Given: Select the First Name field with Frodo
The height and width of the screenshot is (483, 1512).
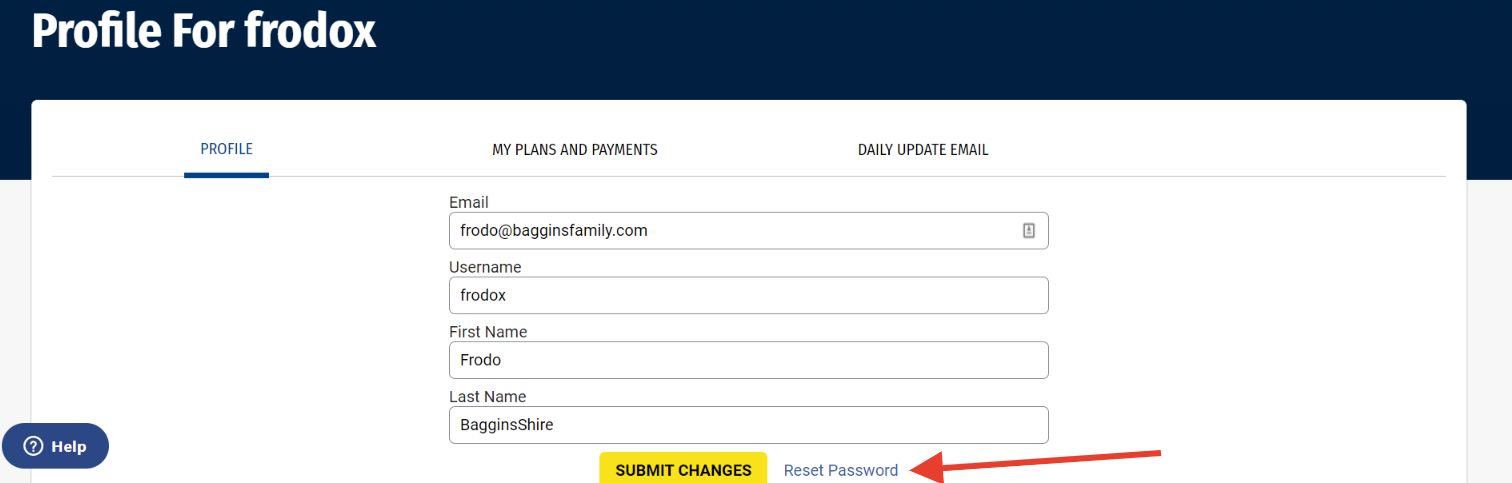Looking at the screenshot, I should click(749, 360).
